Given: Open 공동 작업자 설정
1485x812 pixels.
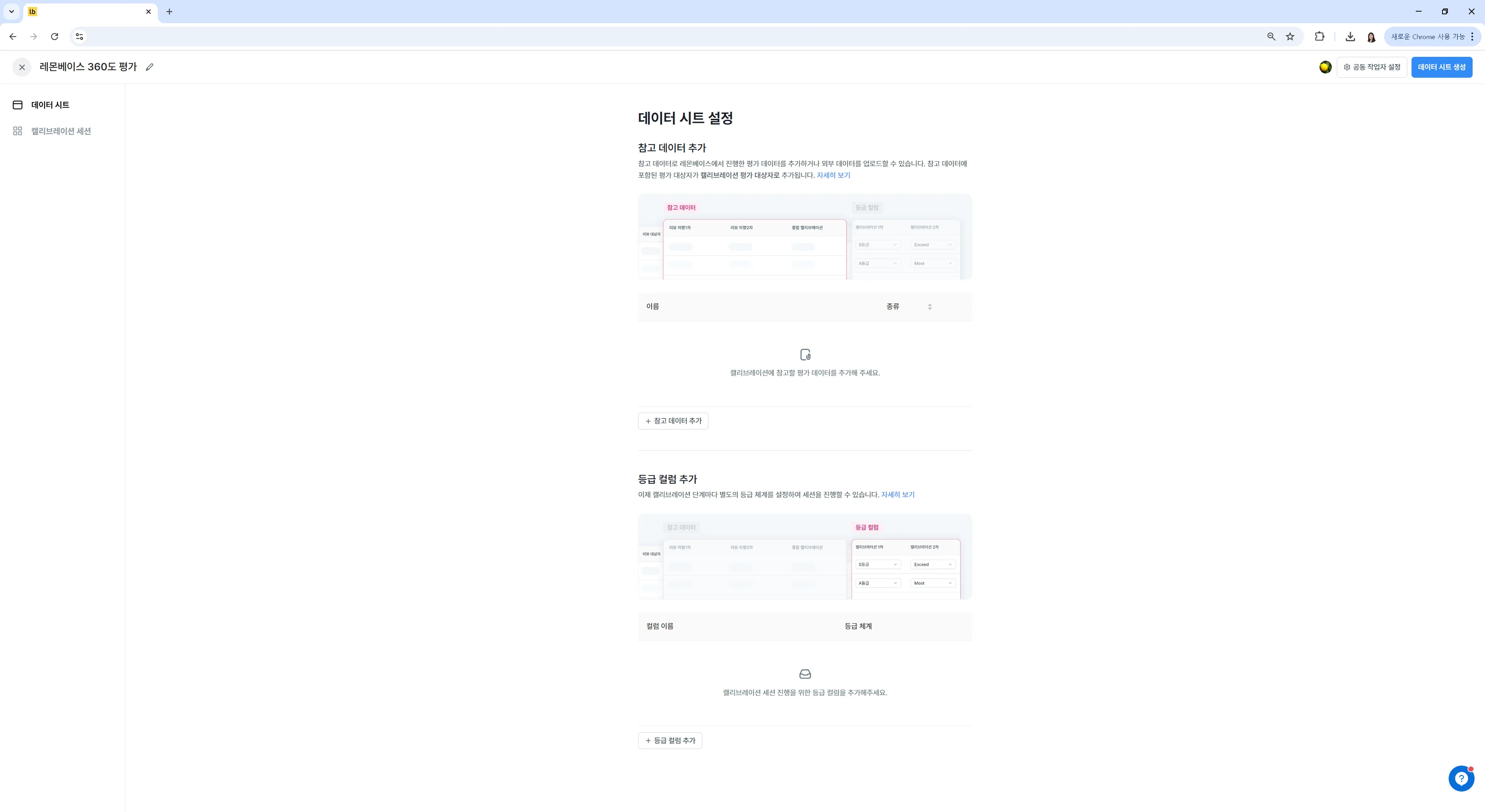Looking at the screenshot, I should pyautogui.click(x=1371, y=67).
